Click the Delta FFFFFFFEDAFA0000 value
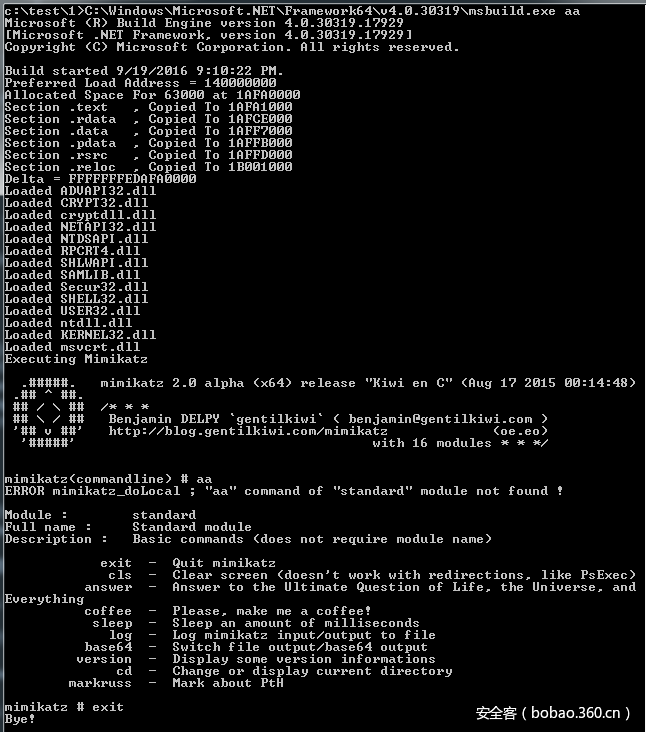 [132, 179]
